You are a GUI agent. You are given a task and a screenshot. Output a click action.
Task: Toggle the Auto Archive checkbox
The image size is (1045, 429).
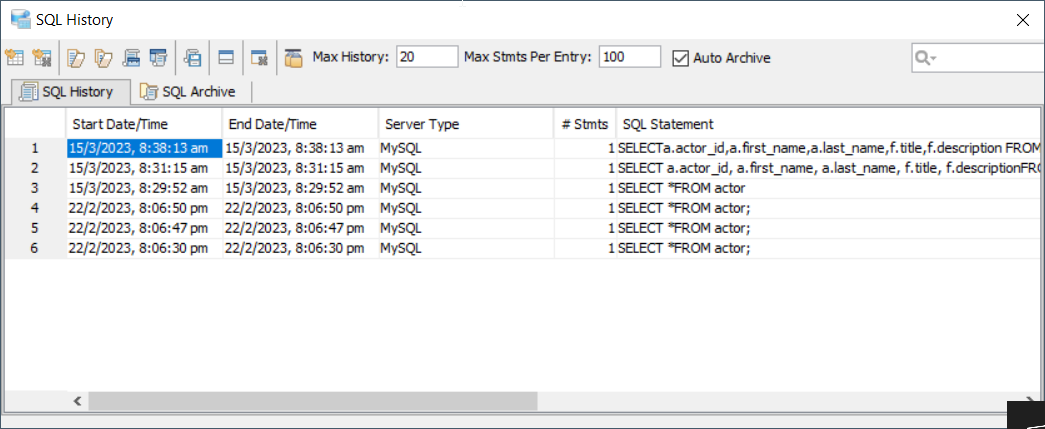click(681, 58)
